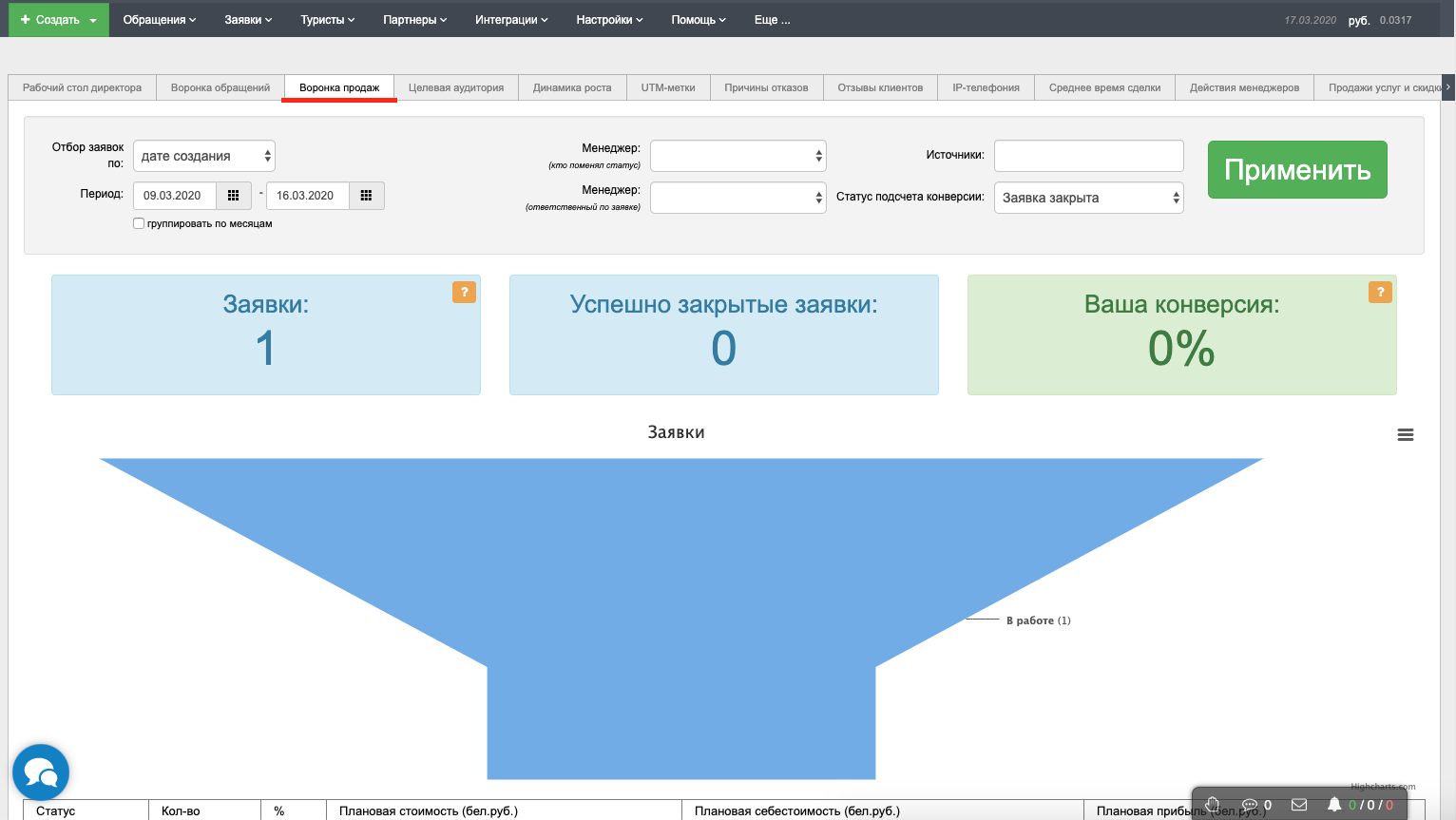Open the дате создания selection dropdown
This screenshot has height=820, width=1456.
tap(204, 156)
